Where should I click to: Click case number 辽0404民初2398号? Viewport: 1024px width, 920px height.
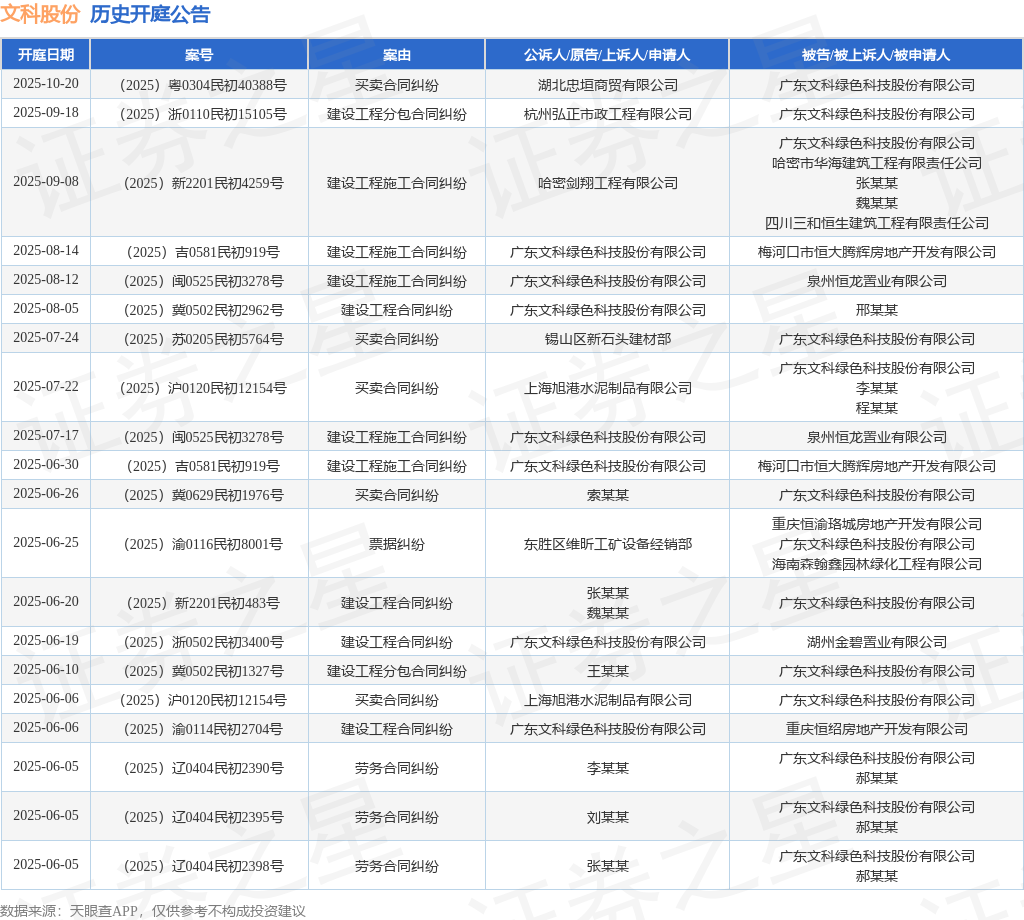[204, 866]
